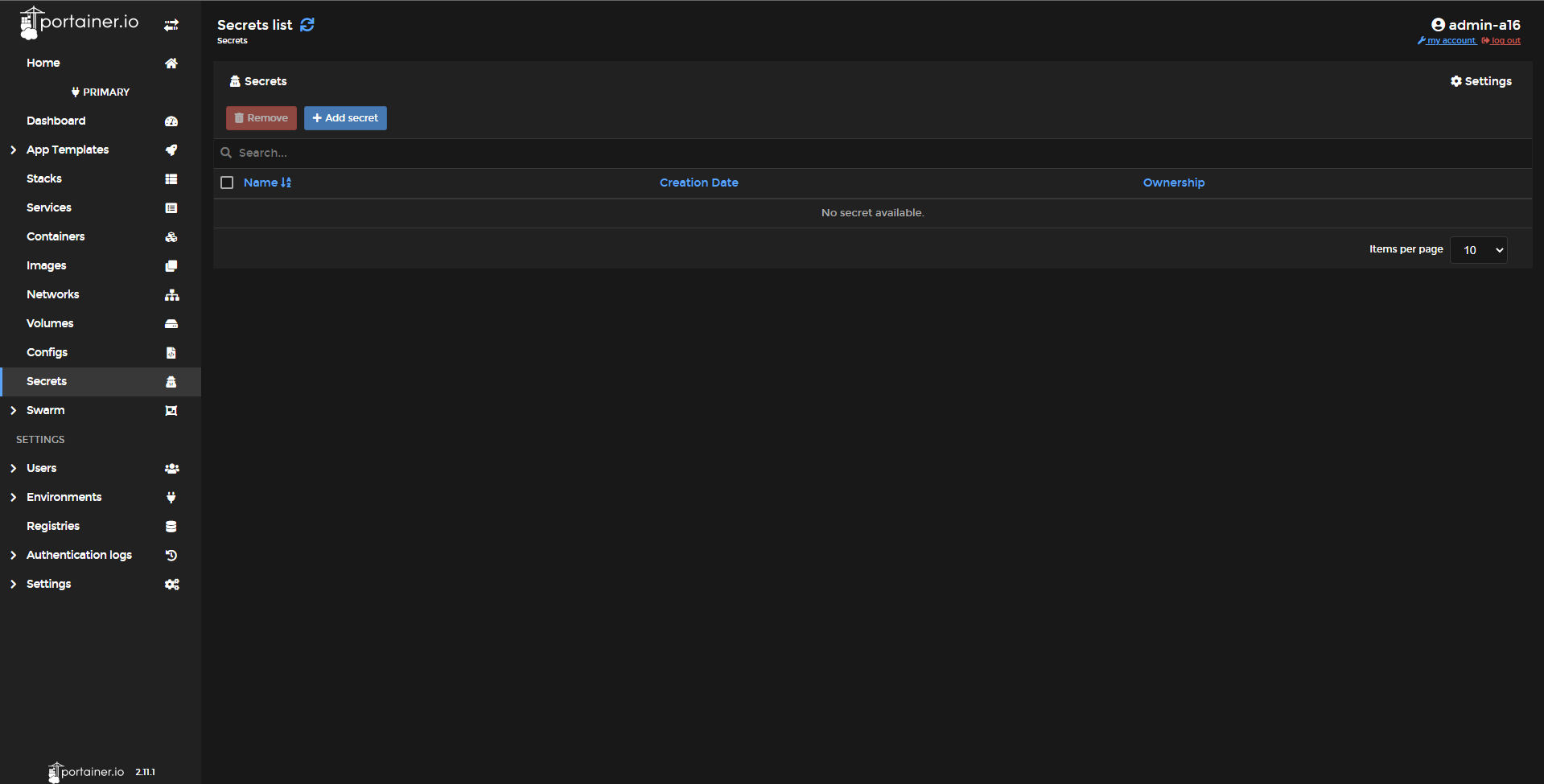The width and height of the screenshot is (1544, 784).
Task: Click the Registries database icon
Action: coord(171,527)
